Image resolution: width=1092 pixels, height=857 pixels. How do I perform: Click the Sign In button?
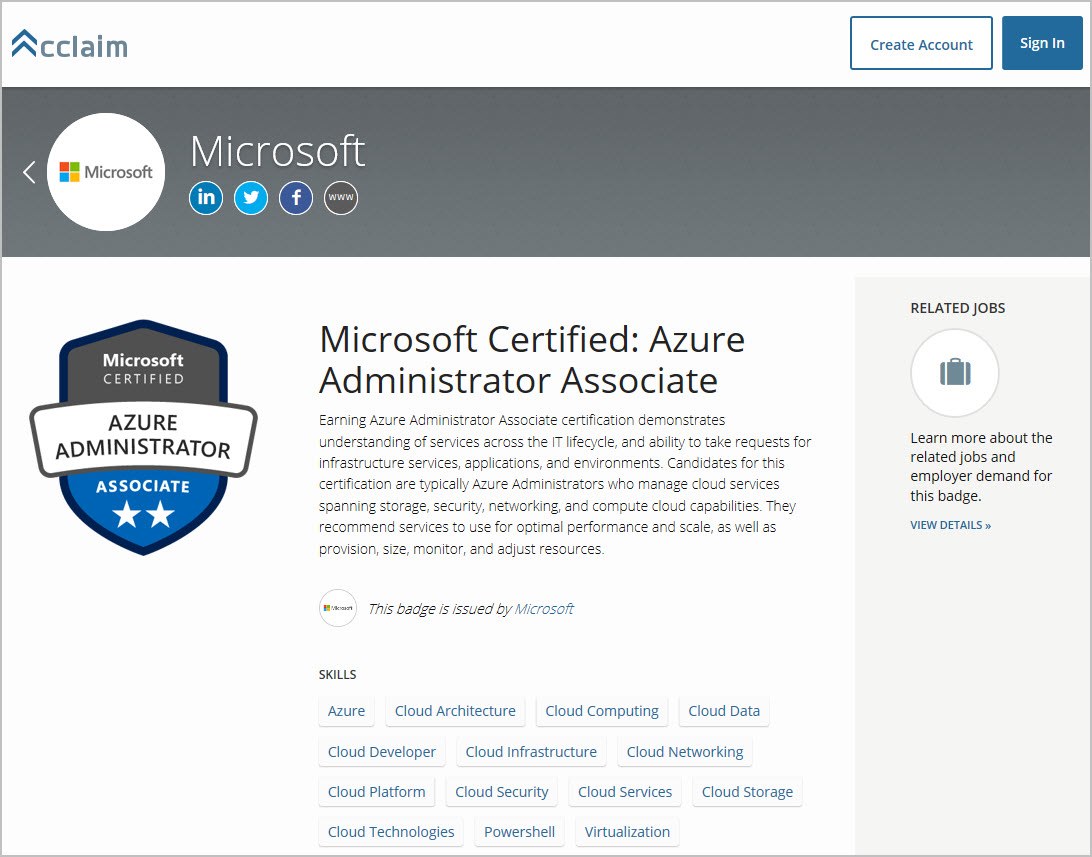(x=1042, y=43)
